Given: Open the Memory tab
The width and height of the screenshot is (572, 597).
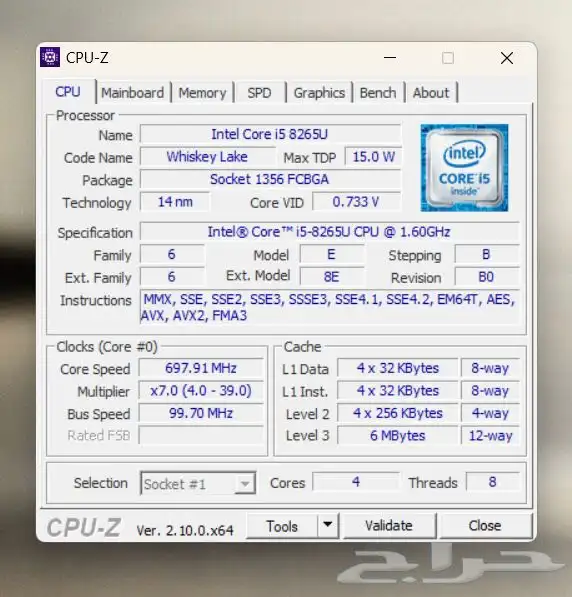Looking at the screenshot, I should [202, 93].
